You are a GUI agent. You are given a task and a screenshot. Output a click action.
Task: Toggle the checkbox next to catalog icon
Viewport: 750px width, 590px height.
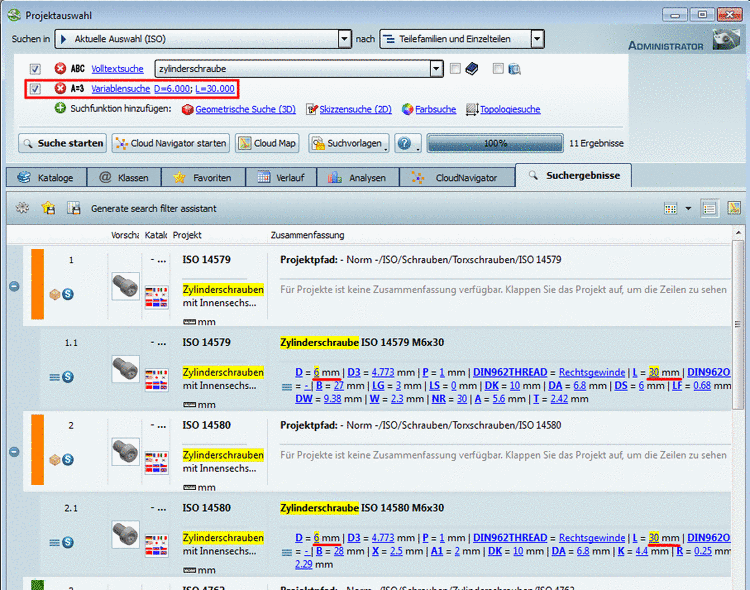coord(498,68)
